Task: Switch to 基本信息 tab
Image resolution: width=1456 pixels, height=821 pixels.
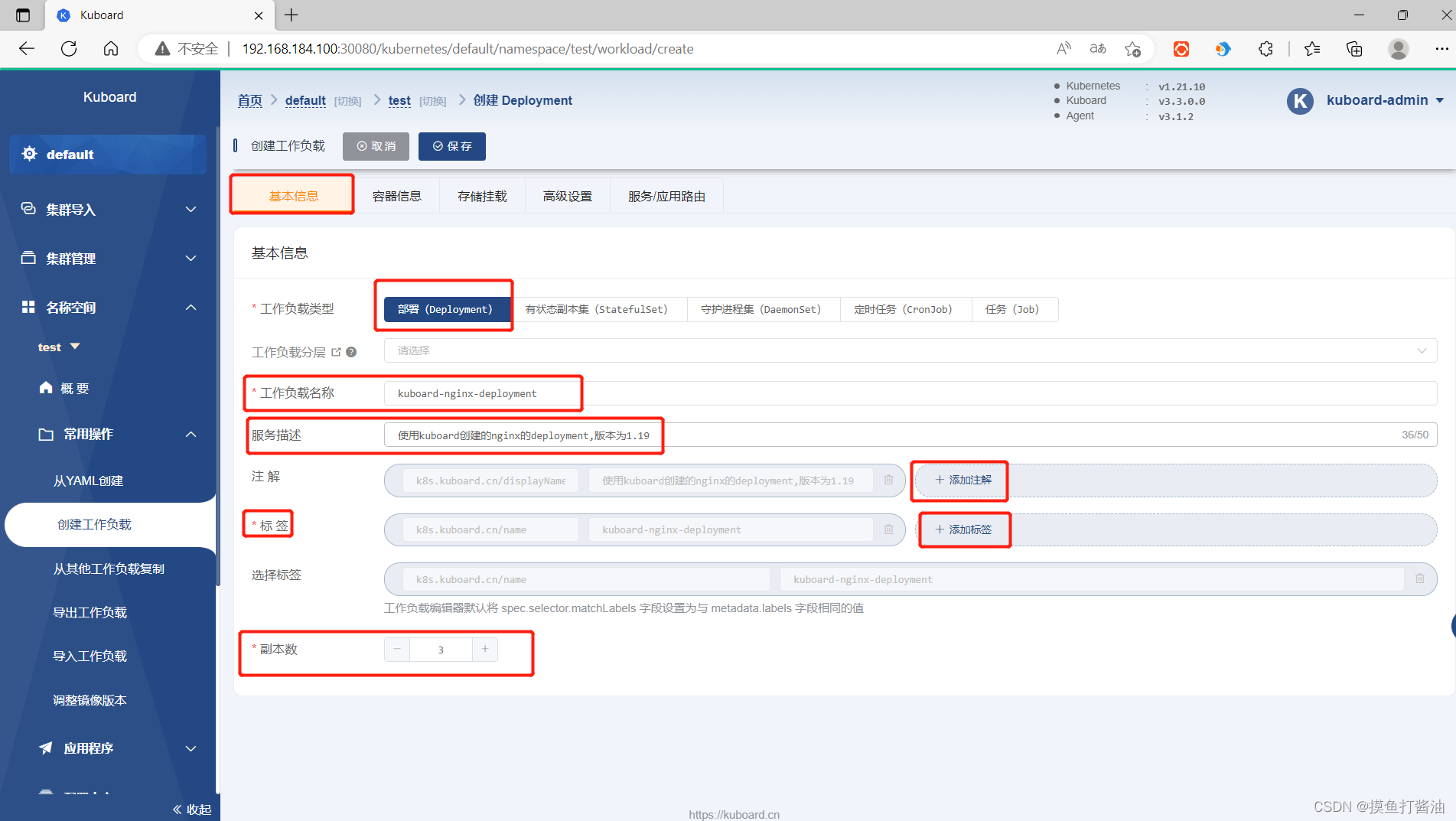Action: tap(293, 196)
